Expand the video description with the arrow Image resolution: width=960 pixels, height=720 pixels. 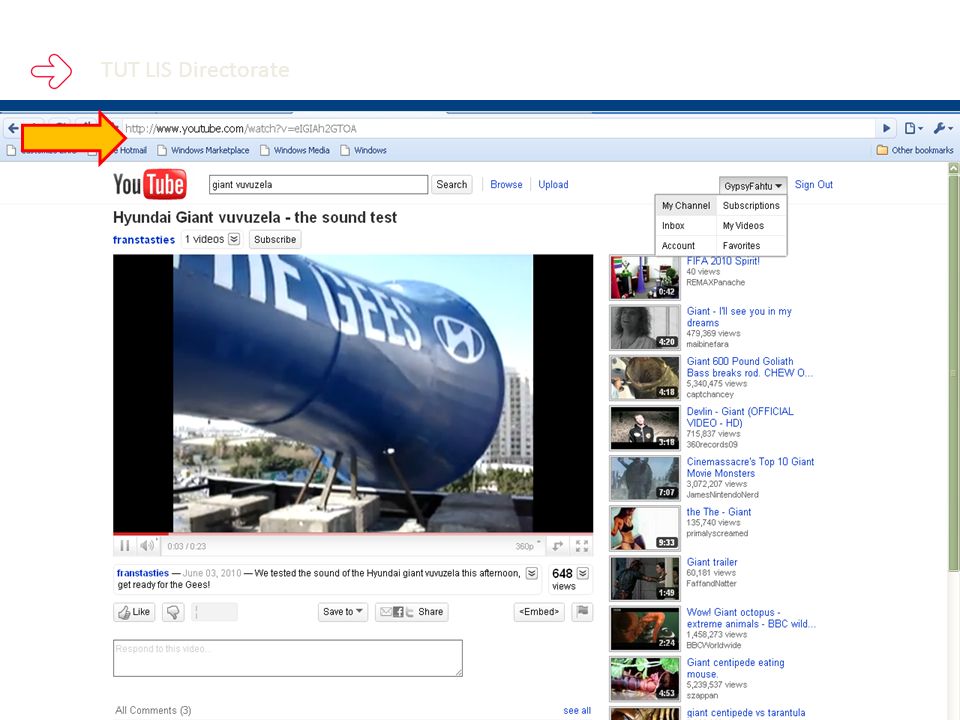pos(532,573)
